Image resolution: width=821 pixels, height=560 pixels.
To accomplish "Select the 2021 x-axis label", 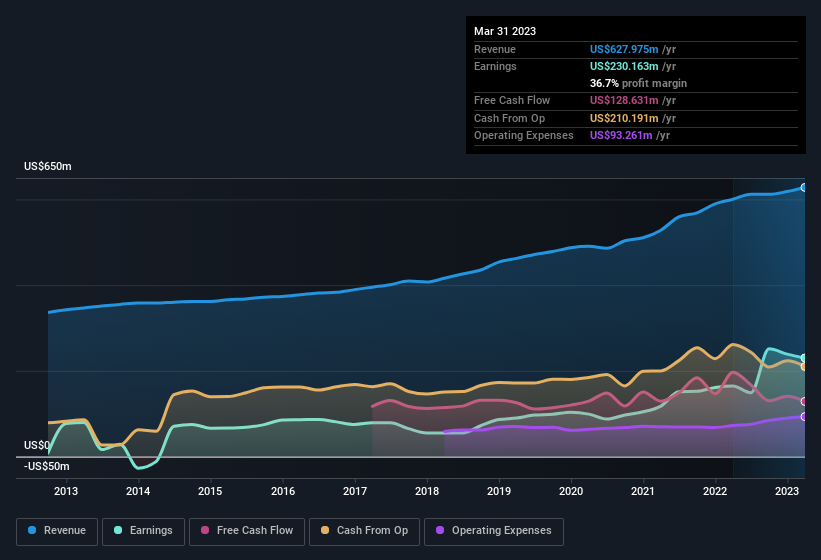I will point(642,491).
